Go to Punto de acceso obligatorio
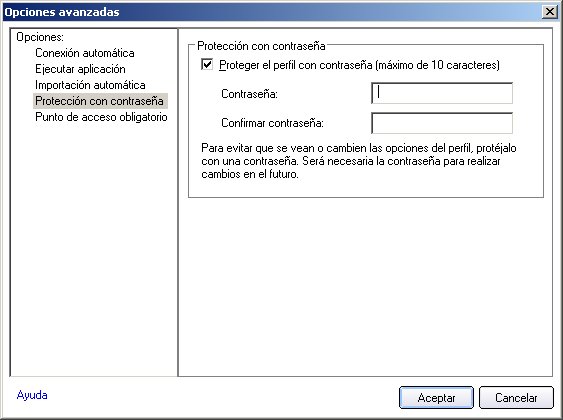 coord(101,117)
